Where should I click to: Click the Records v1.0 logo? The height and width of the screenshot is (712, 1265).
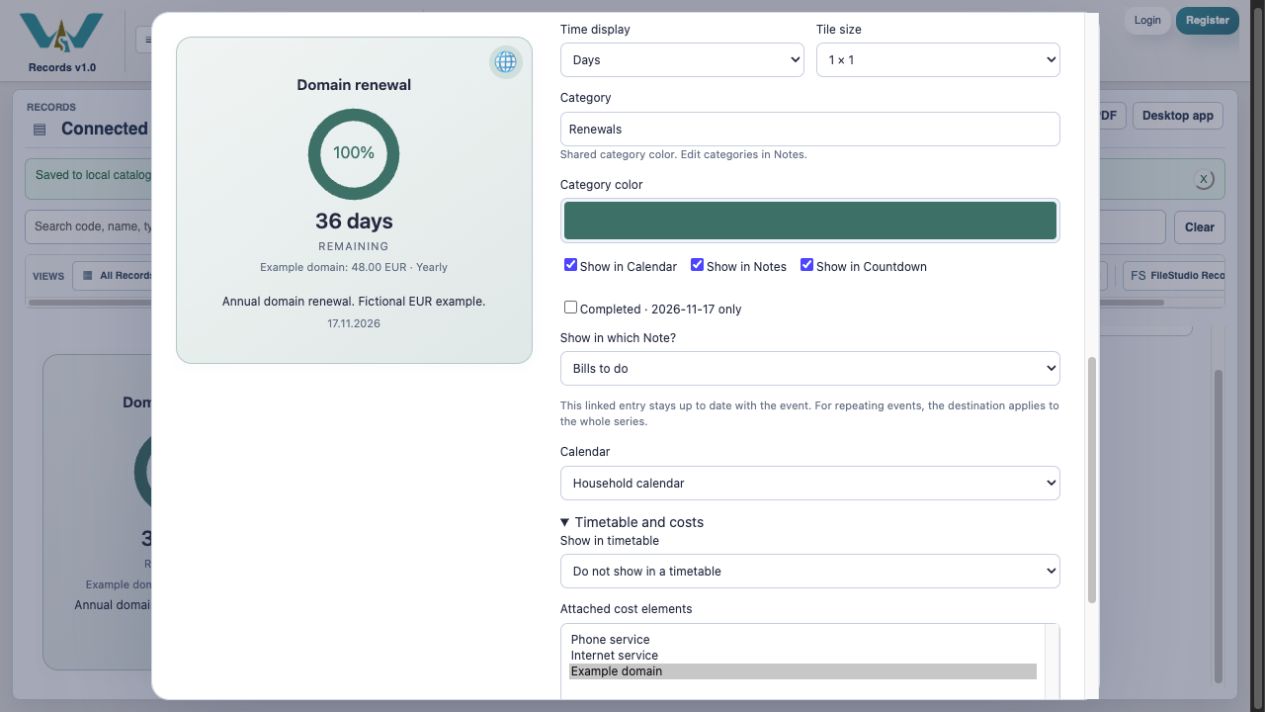point(62,42)
